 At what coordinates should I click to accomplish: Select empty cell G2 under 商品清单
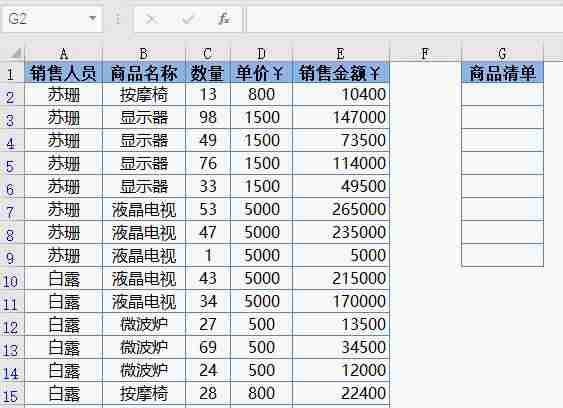coord(503,95)
